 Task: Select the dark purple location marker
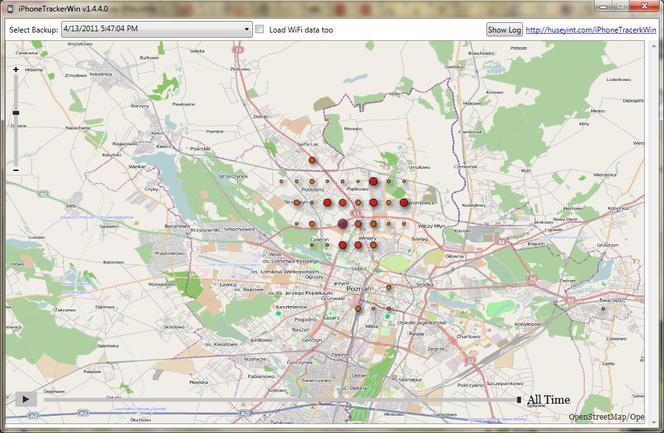(x=343, y=223)
